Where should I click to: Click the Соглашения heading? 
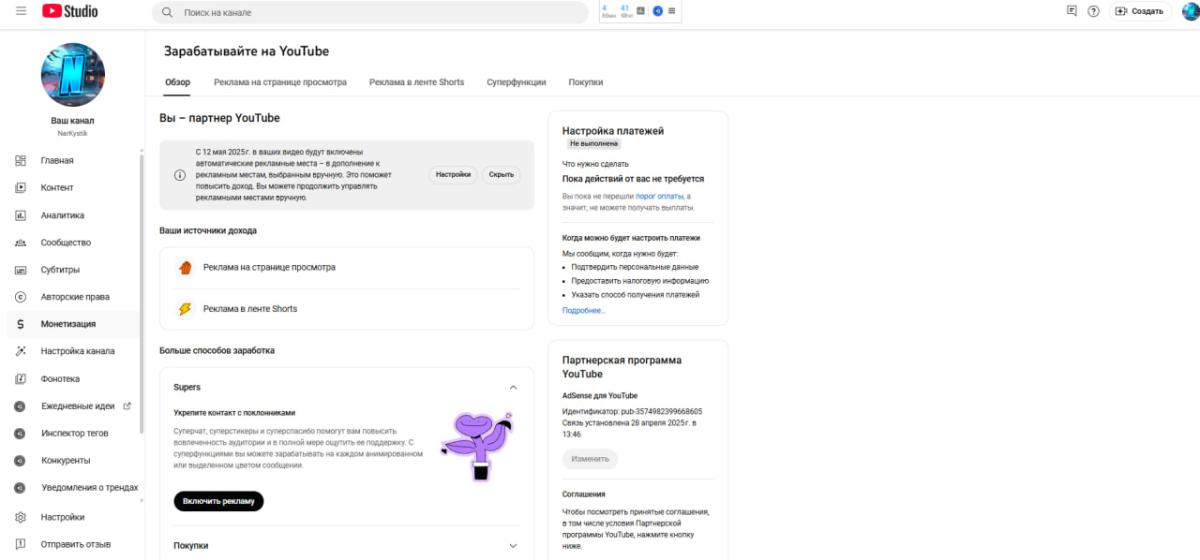tap(584, 494)
